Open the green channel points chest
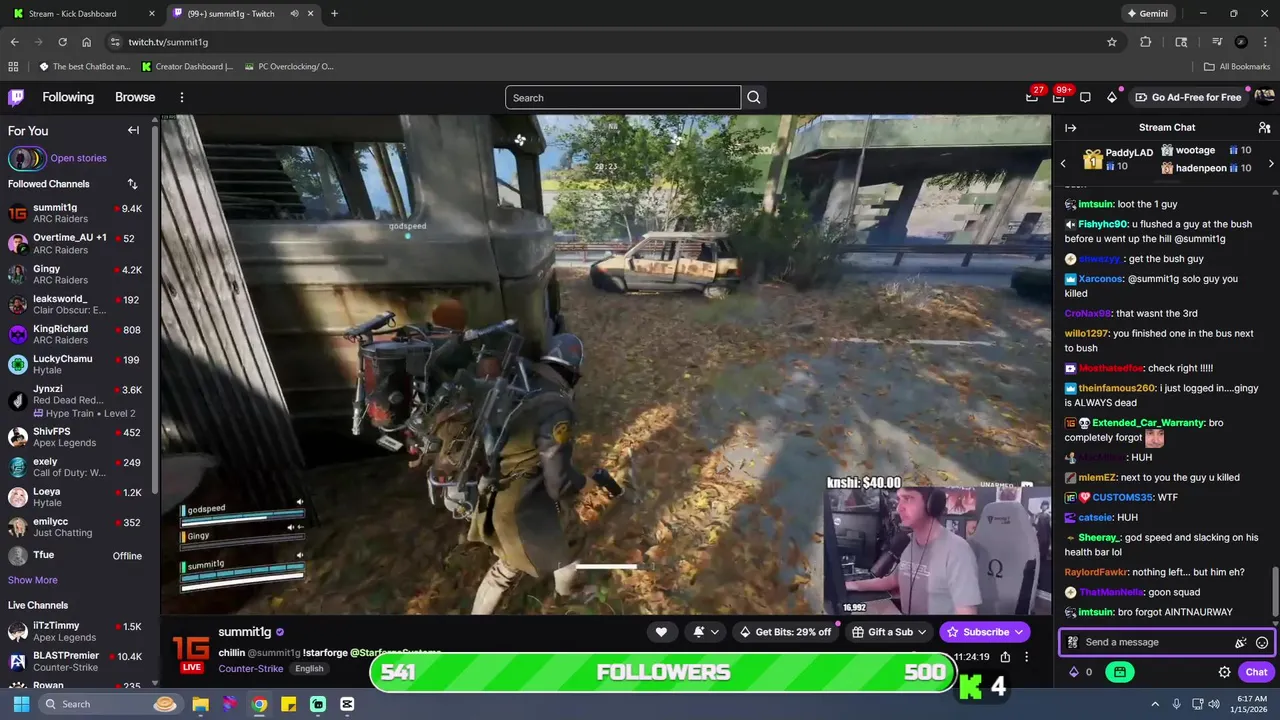The image size is (1280, 720). coord(1119,672)
